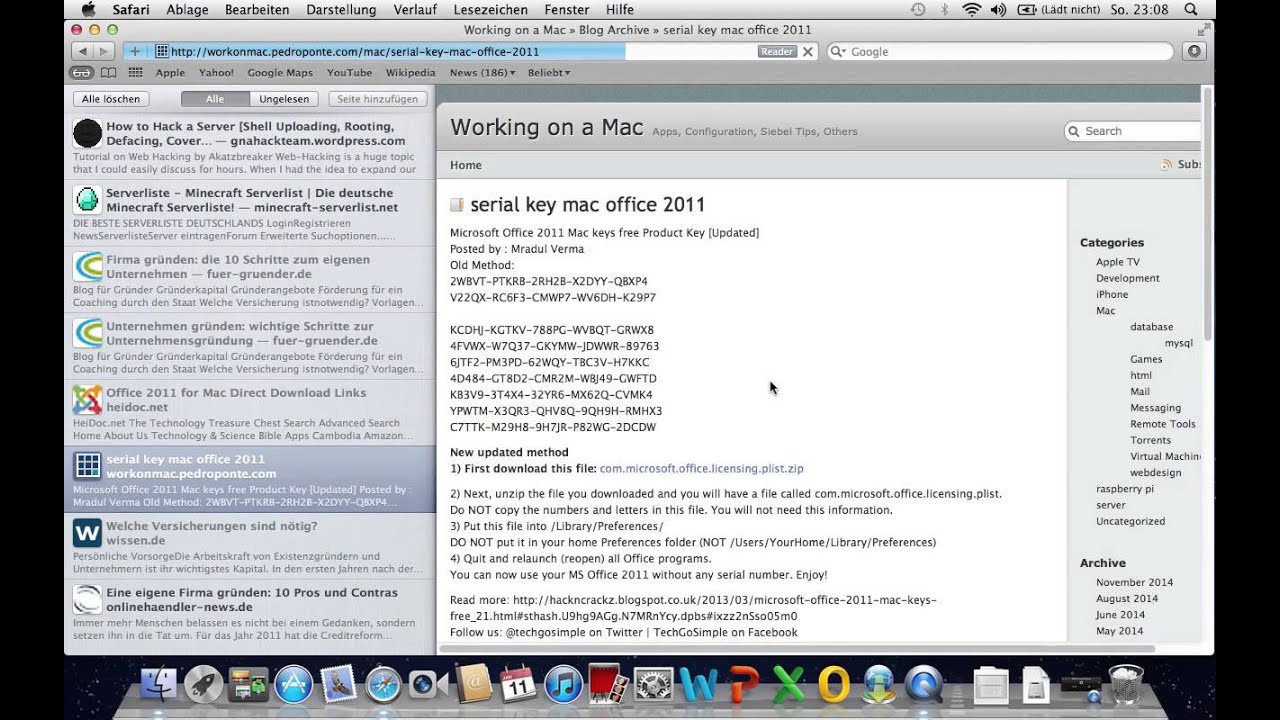1280x720 pixels.
Task: Expand the News (186) bookmarks folder
Action: [x=482, y=72]
